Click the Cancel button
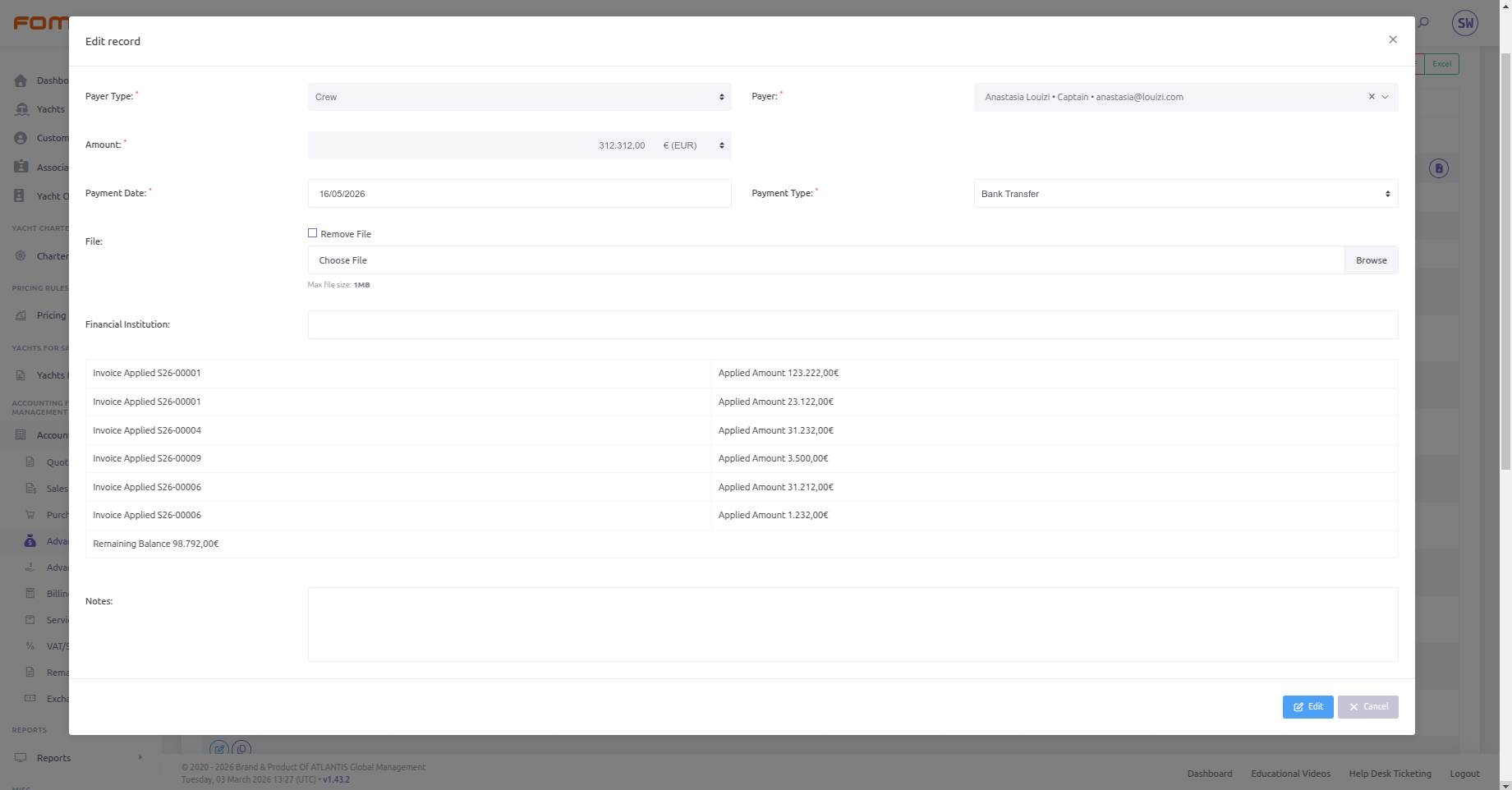The image size is (1512, 790). click(1367, 707)
